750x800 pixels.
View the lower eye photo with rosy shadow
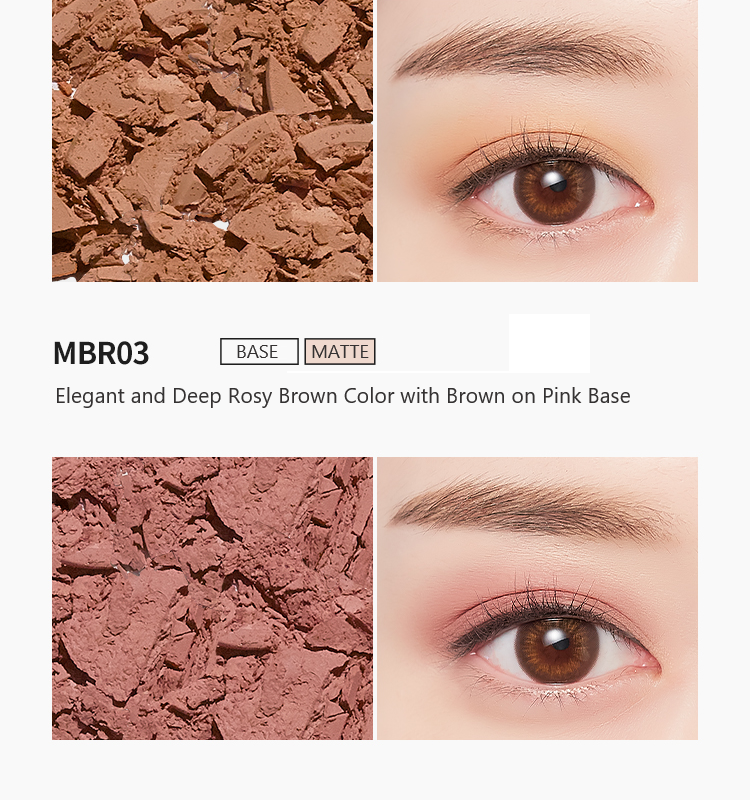click(x=537, y=598)
